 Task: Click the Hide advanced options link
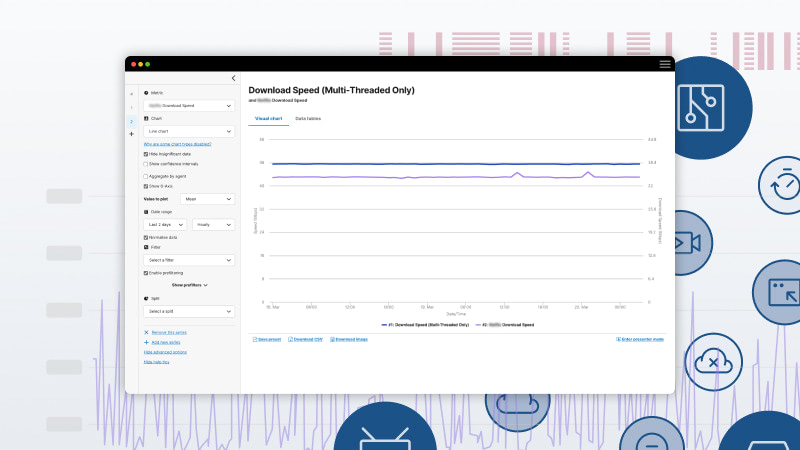point(166,352)
